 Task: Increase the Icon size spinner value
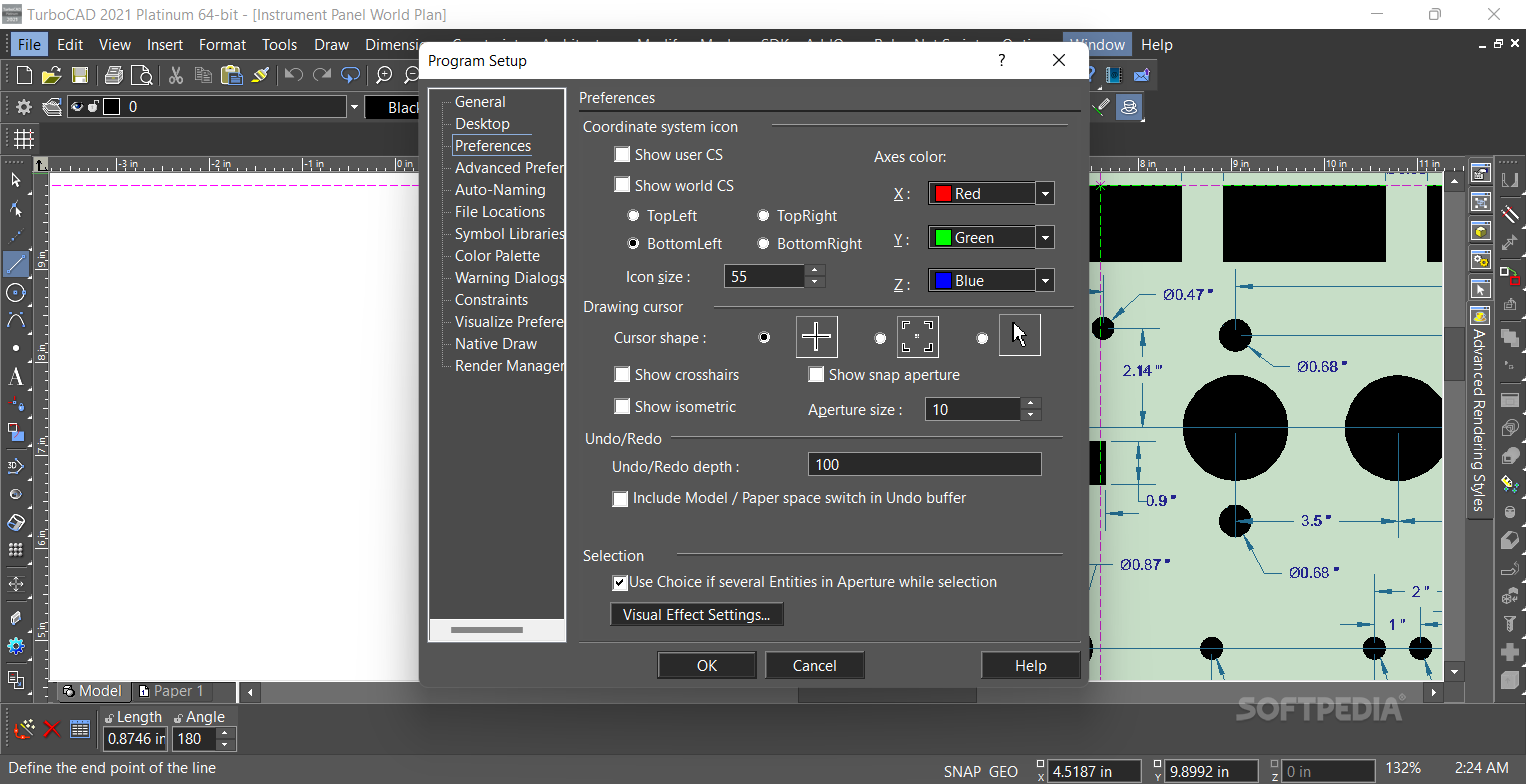click(x=815, y=270)
